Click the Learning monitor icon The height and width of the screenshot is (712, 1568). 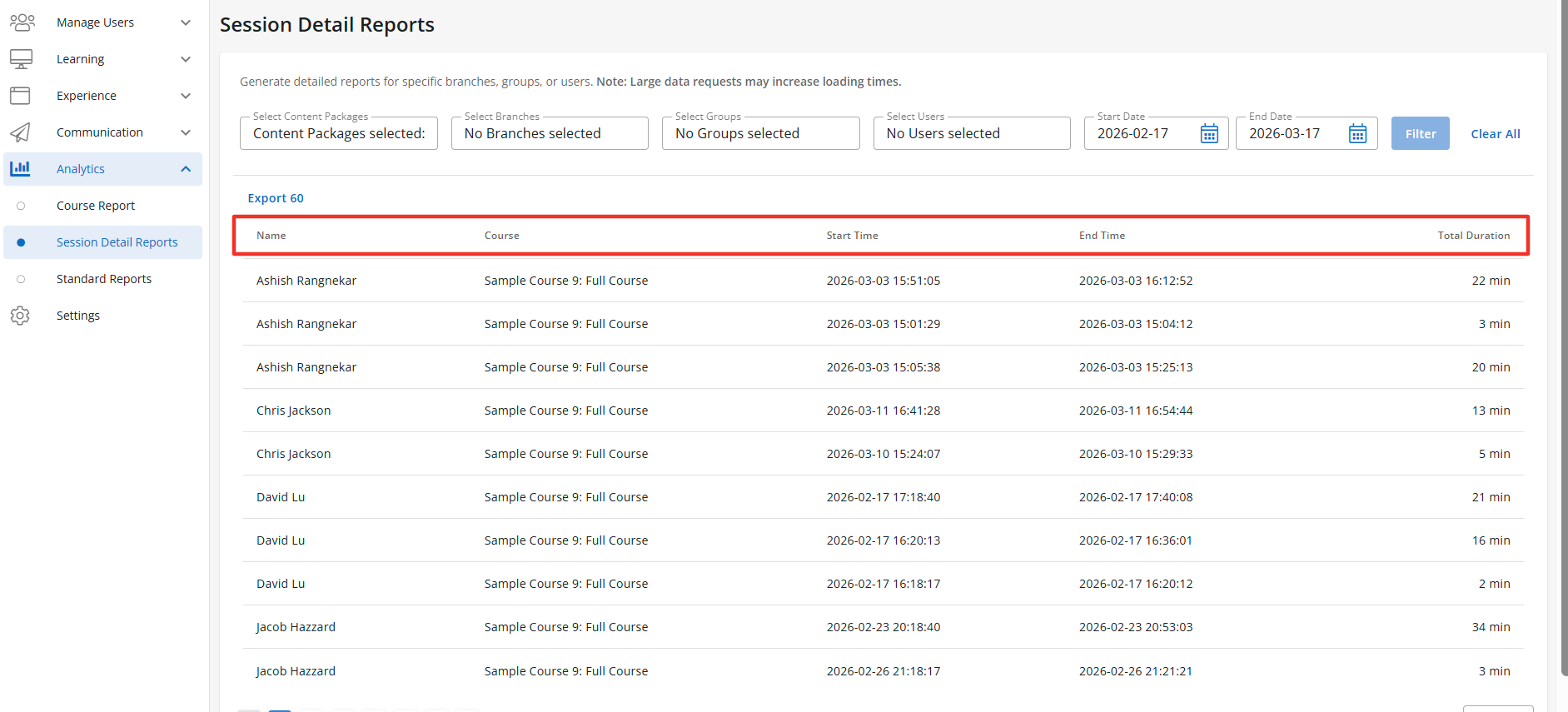point(22,59)
